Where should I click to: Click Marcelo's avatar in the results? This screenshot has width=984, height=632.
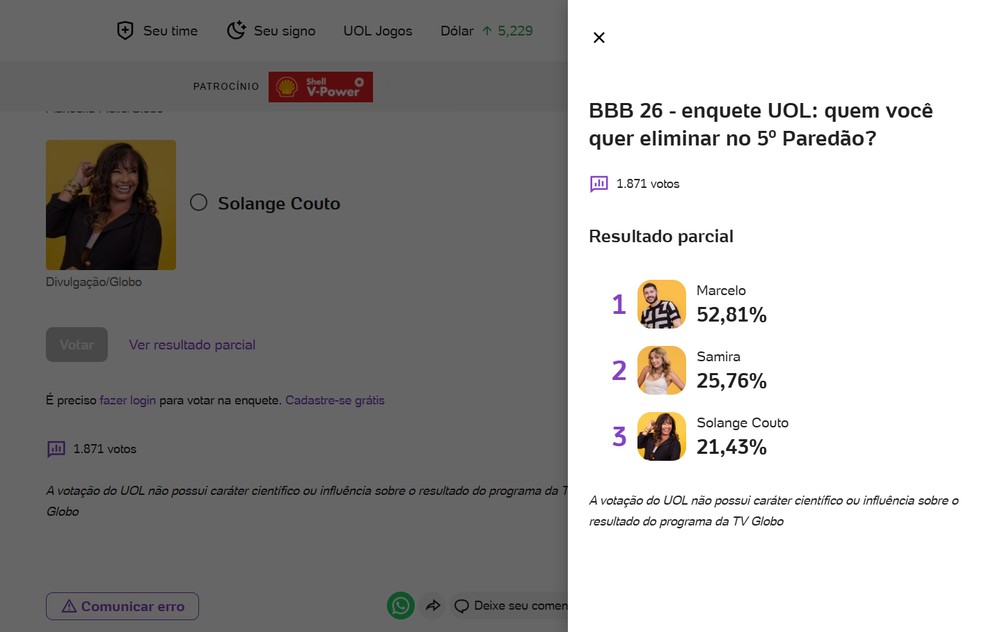point(661,304)
